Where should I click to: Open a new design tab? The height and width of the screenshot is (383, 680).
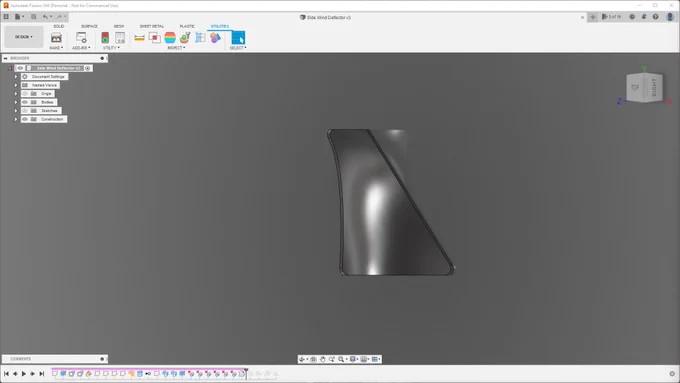coord(593,17)
